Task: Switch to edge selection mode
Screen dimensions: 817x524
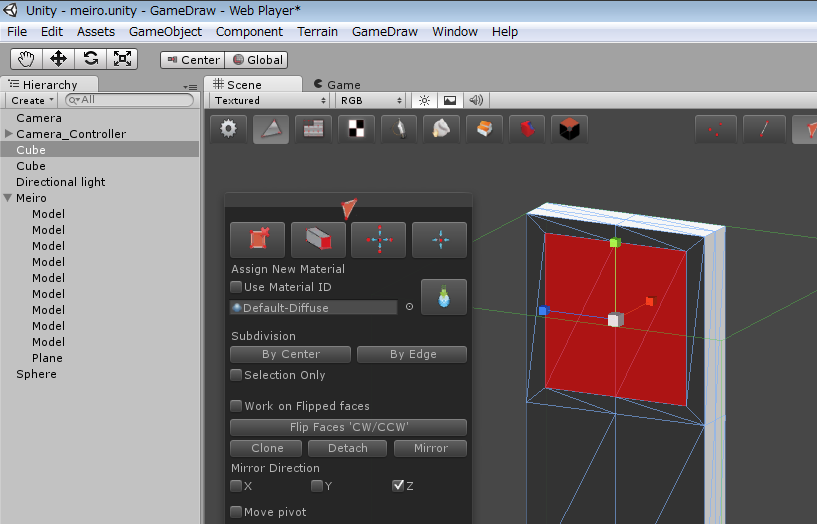Action: (x=764, y=129)
